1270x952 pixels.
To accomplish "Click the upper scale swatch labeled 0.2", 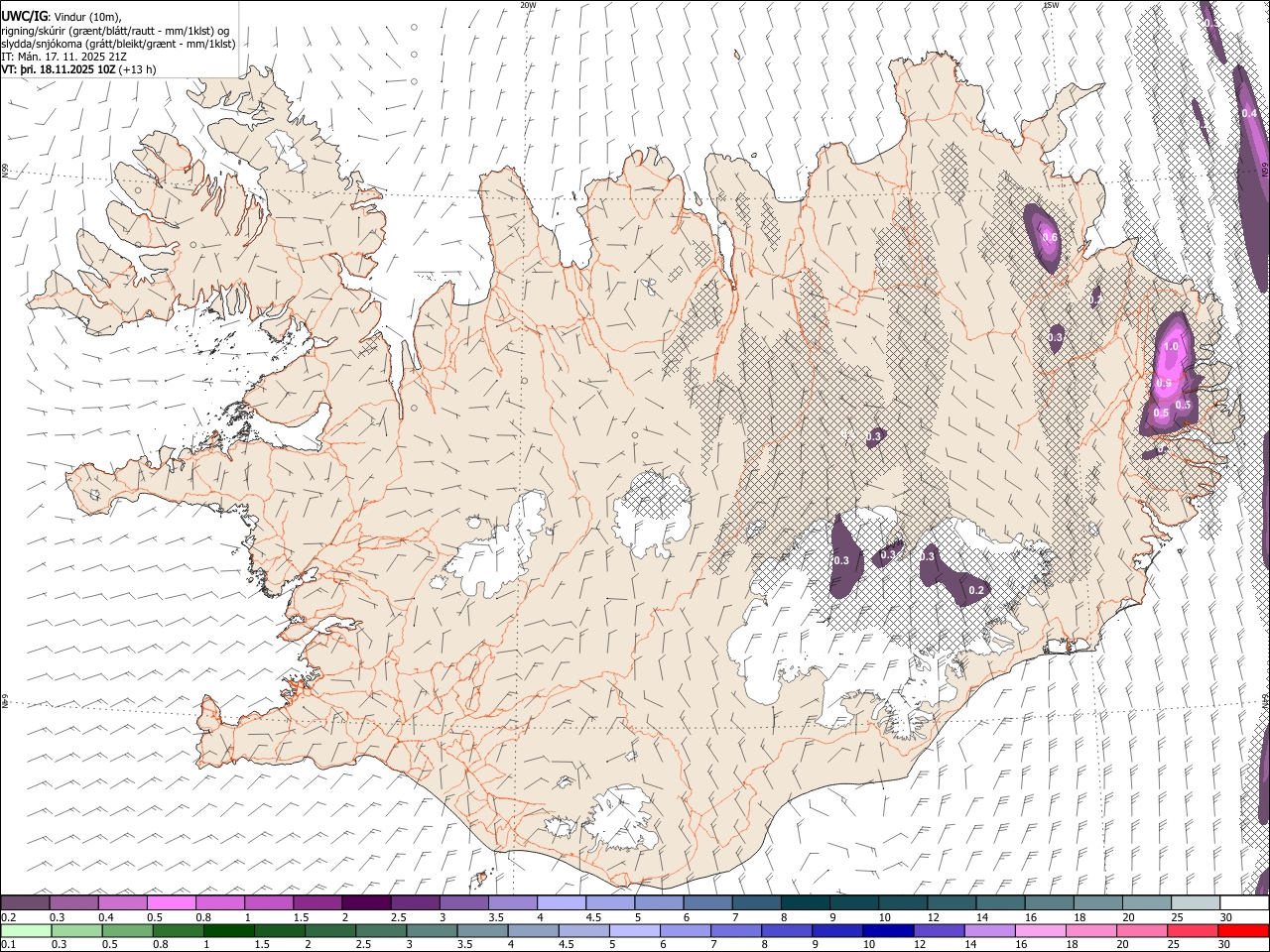I will pyautogui.click(x=25, y=902).
